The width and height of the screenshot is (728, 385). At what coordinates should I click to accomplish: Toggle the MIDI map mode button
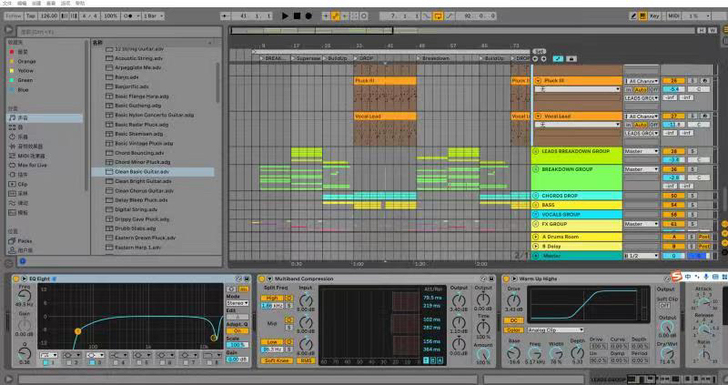673,16
